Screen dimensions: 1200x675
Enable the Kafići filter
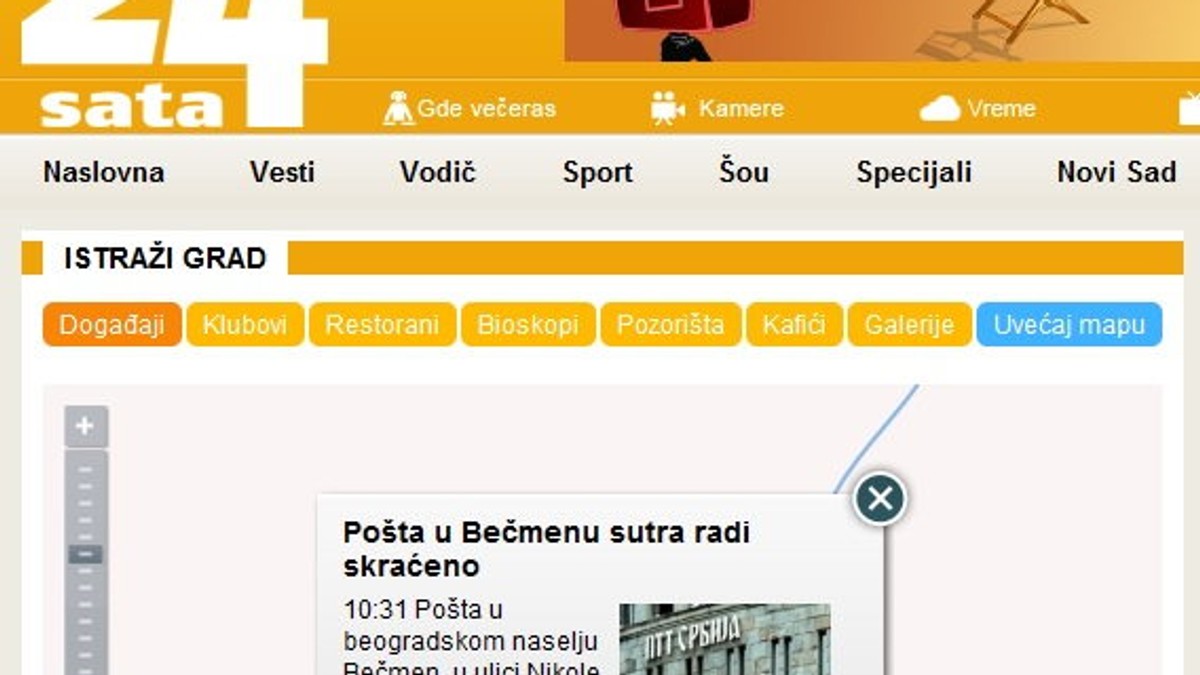click(794, 325)
